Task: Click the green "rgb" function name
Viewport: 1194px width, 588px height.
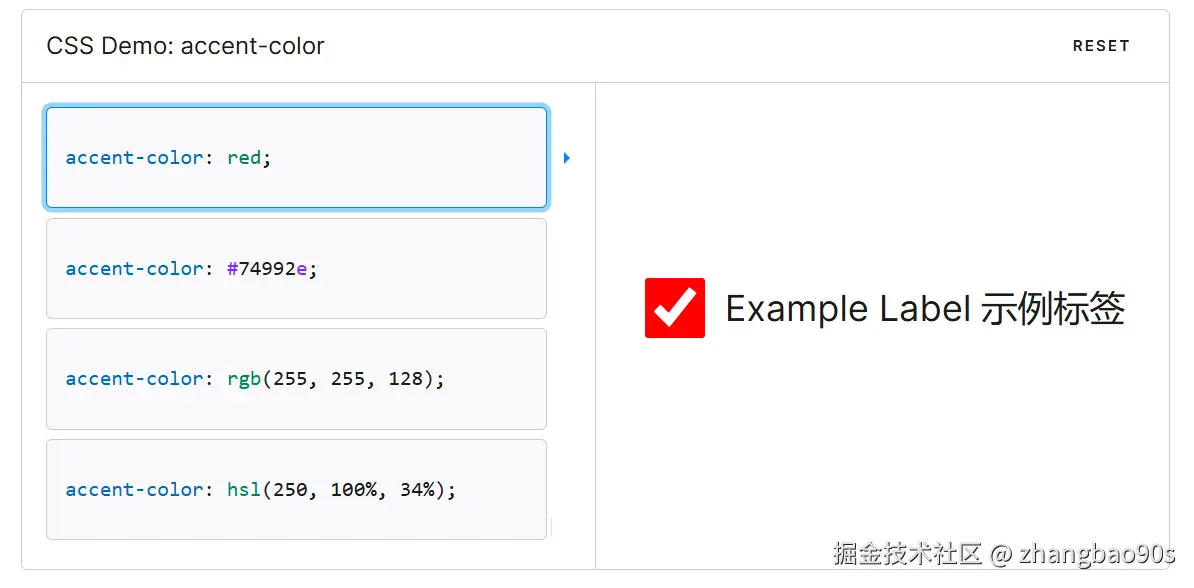Action: [x=244, y=379]
